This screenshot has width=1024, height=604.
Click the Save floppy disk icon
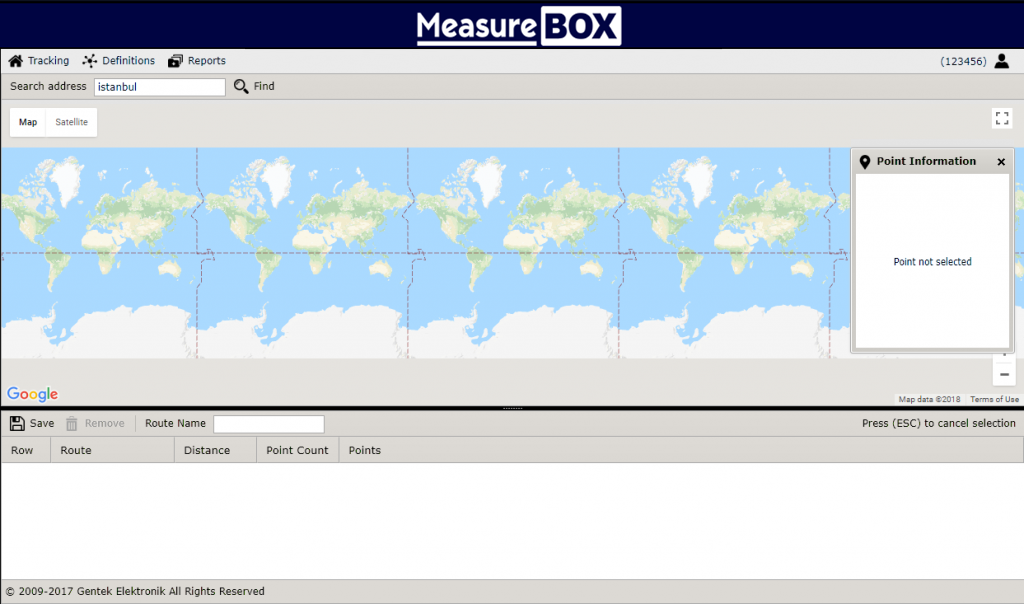[x=17, y=423]
